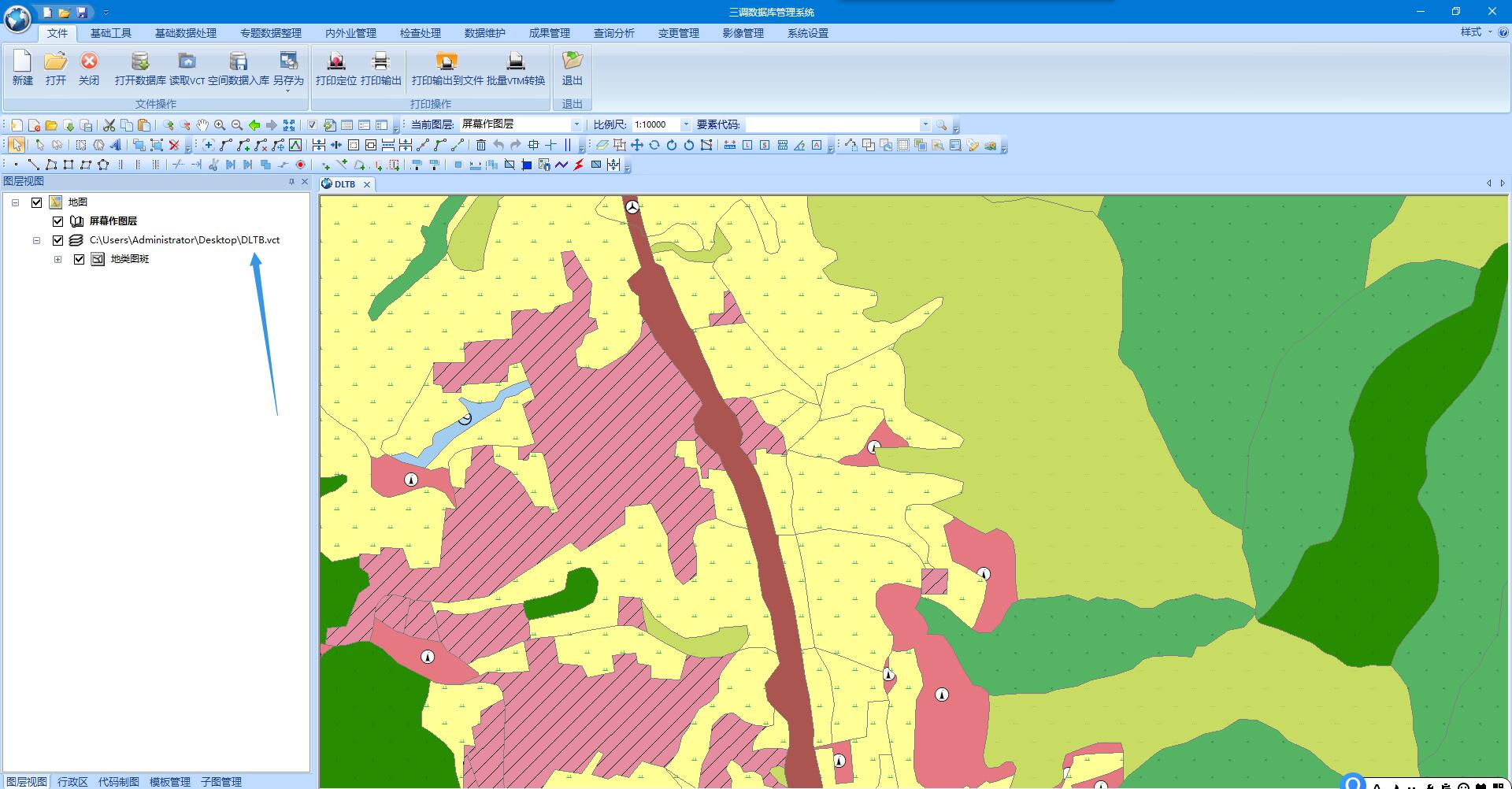Open the 另存为 split button

click(x=288, y=71)
